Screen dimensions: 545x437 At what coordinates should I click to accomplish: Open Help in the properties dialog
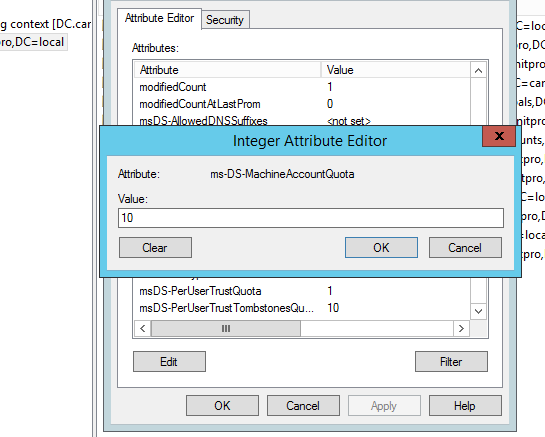tap(465, 405)
